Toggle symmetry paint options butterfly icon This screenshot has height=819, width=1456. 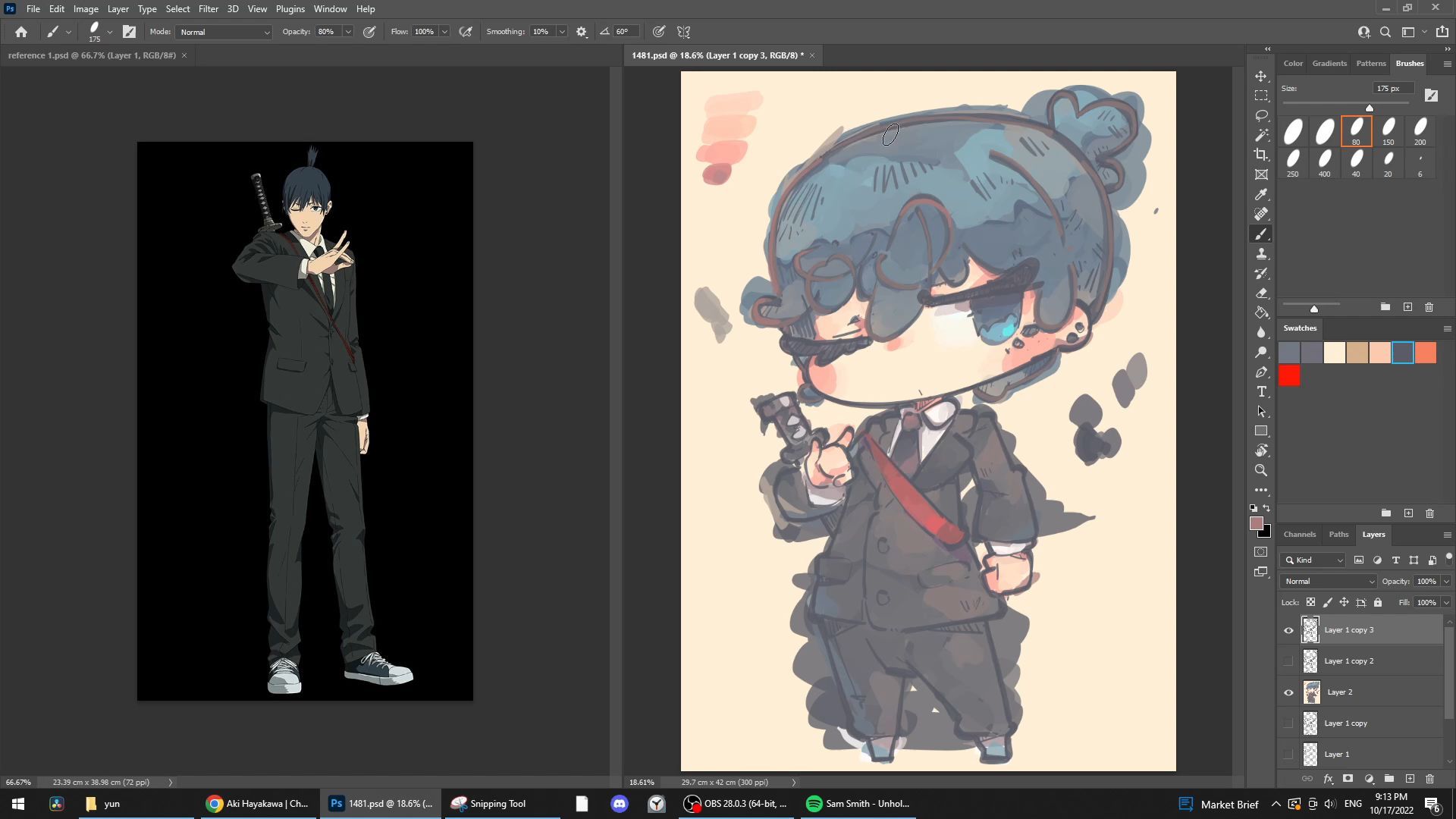tap(683, 32)
